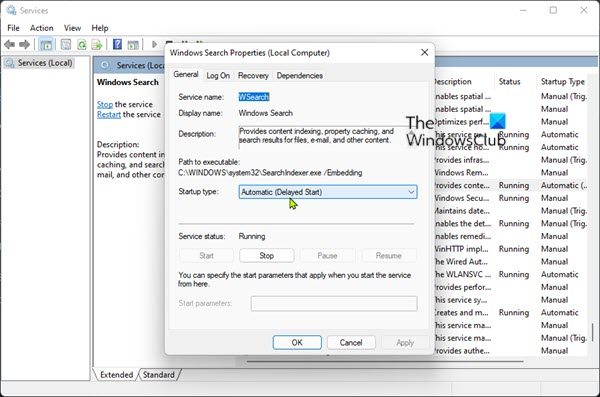Click the Start Service play icon in toolbar
This screenshot has width=600, height=397.
[x=154, y=44]
